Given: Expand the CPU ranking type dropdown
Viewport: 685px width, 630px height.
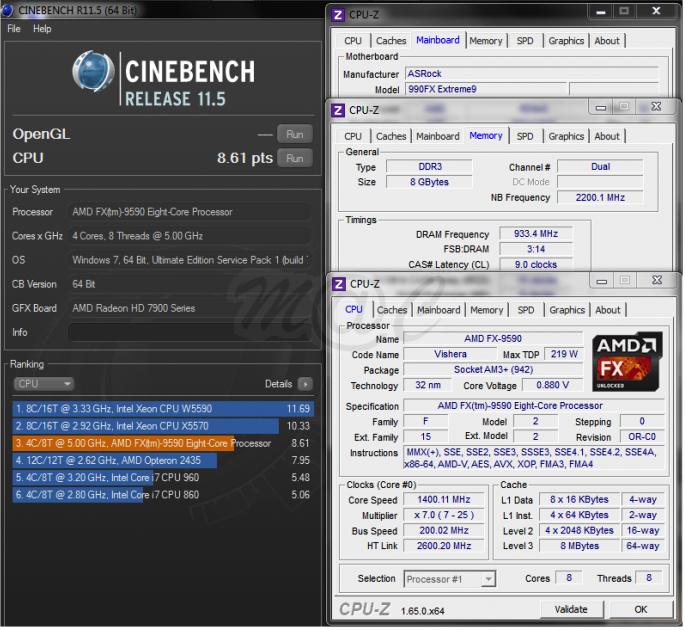Looking at the screenshot, I should [44, 384].
